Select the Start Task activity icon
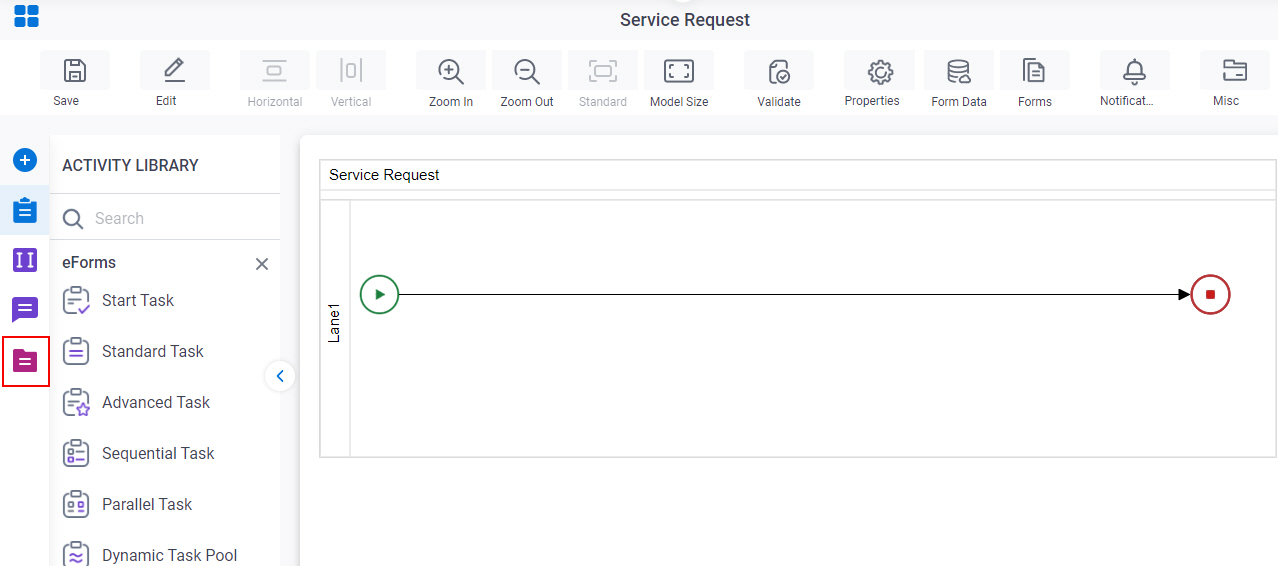 coord(77,300)
